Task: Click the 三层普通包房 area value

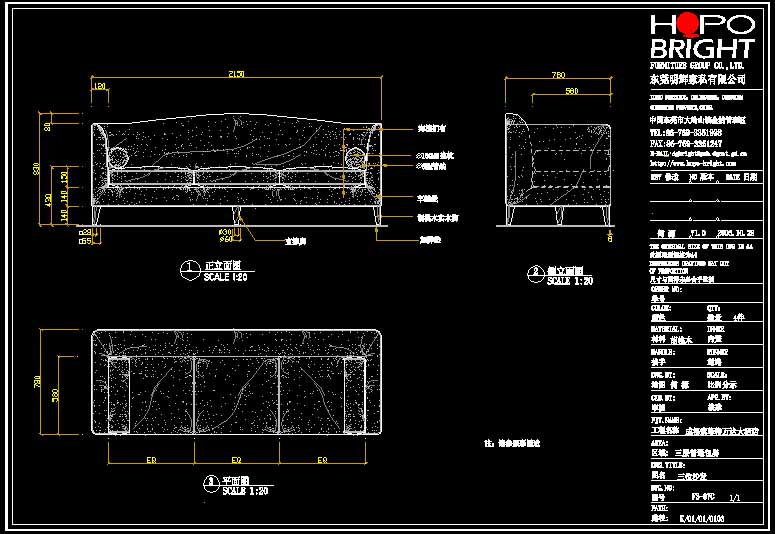Action: click(x=697, y=453)
